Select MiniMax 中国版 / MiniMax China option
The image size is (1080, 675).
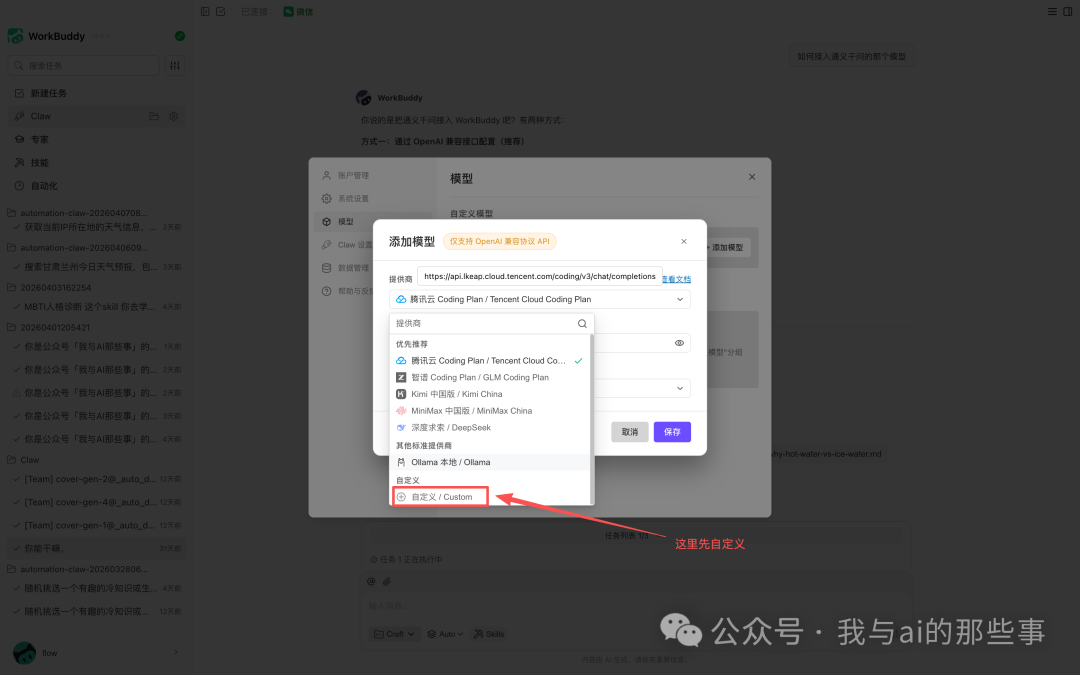click(x=490, y=411)
